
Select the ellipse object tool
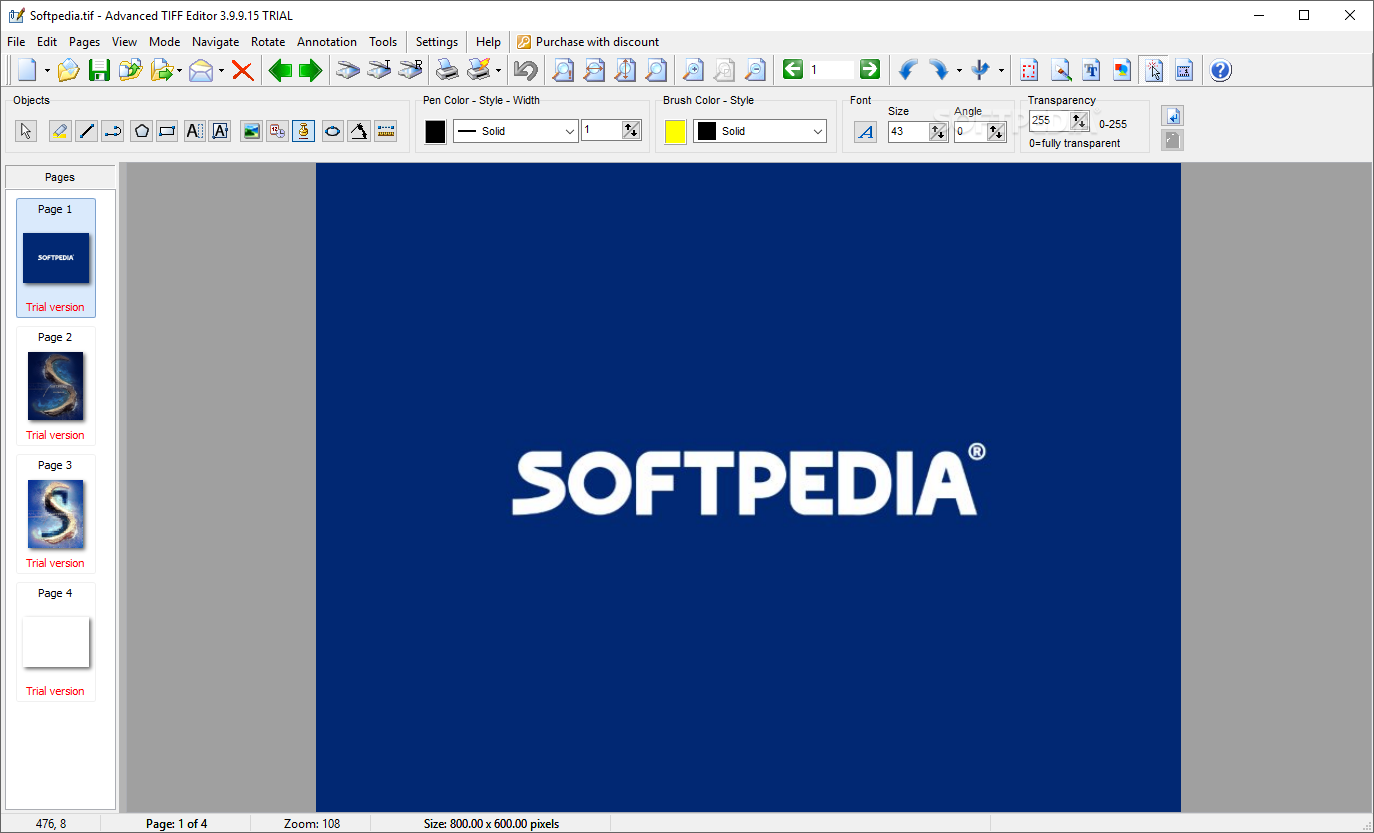coord(332,131)
